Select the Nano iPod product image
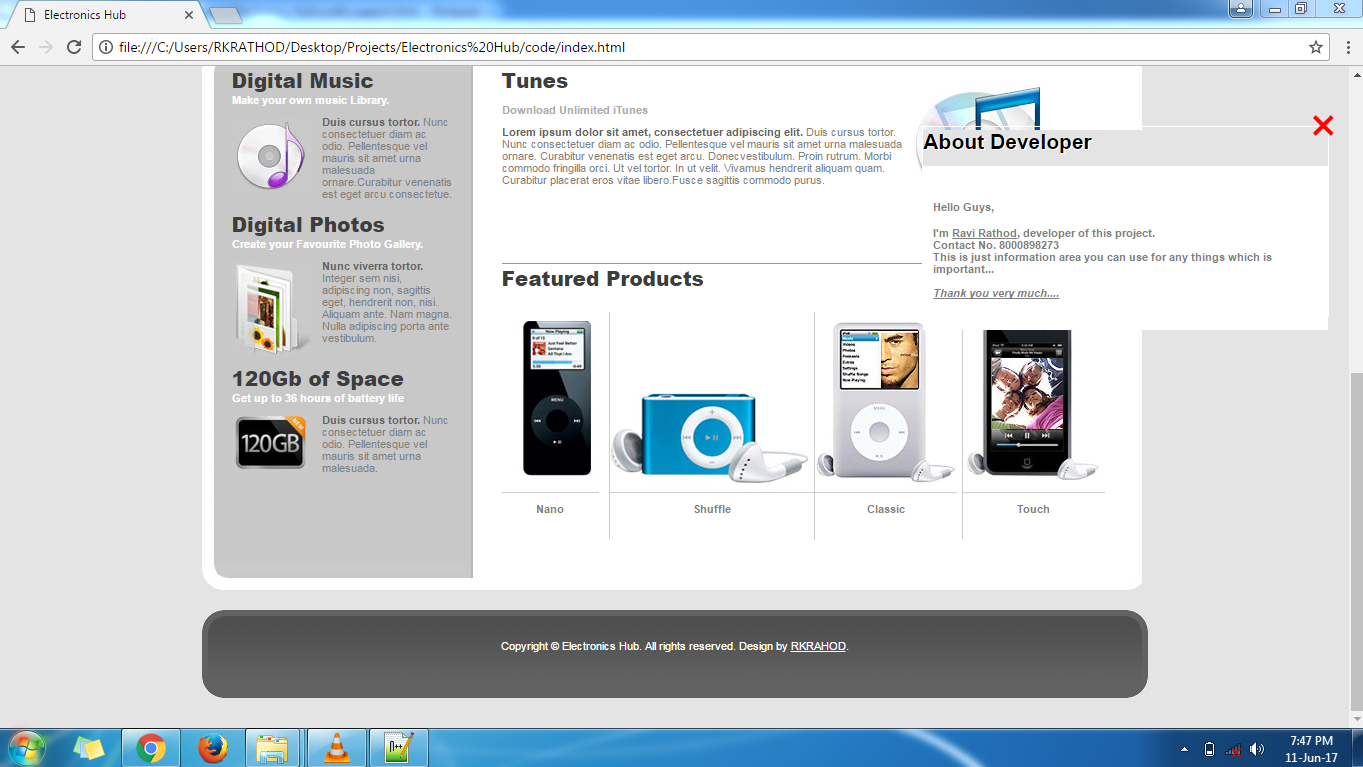1363x767 pixels. 557,398
